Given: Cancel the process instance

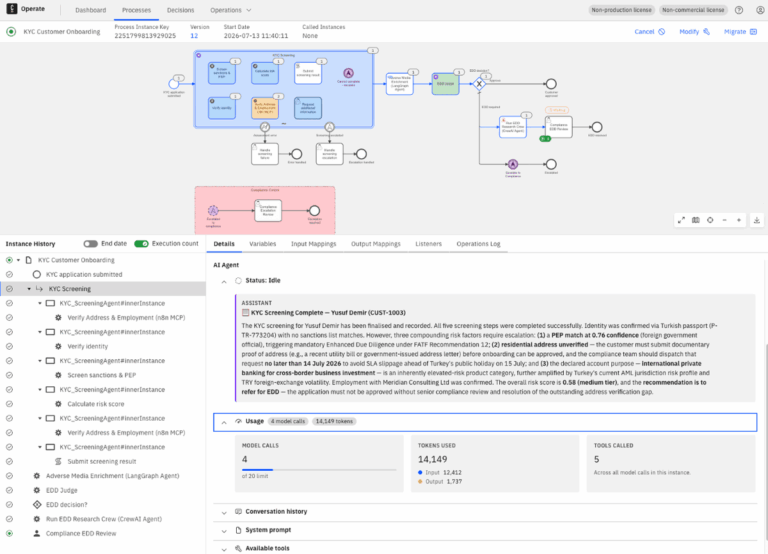Looking at the screenshot, I should (x=650, y=31).
